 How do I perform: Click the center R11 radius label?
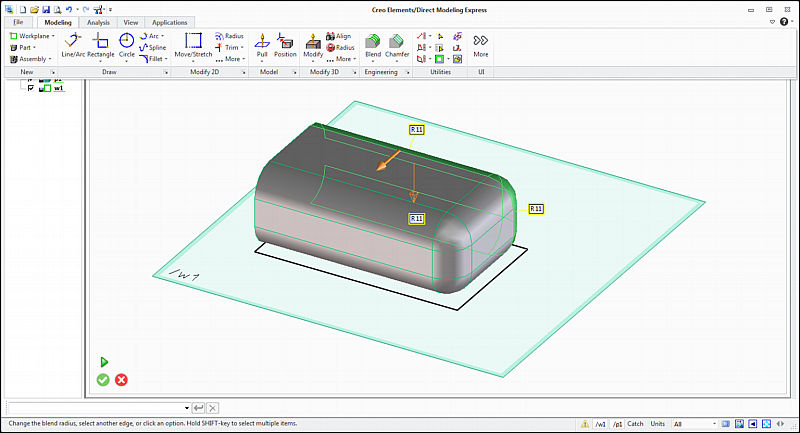(x=417, y=219)
